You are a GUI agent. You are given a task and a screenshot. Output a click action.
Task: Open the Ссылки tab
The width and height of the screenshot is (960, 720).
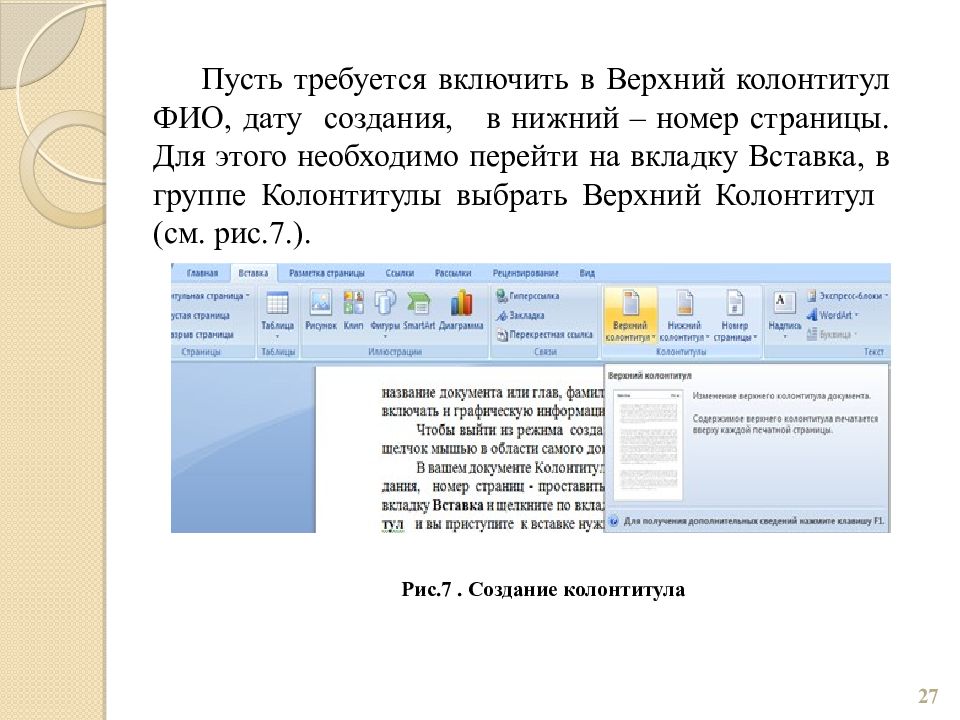point(400,273)
